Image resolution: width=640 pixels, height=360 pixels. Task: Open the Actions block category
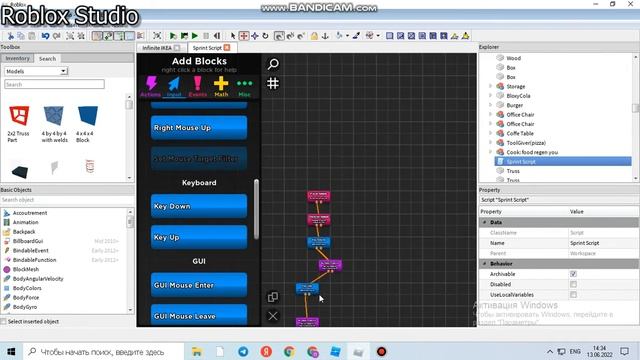tap(151, 87)
